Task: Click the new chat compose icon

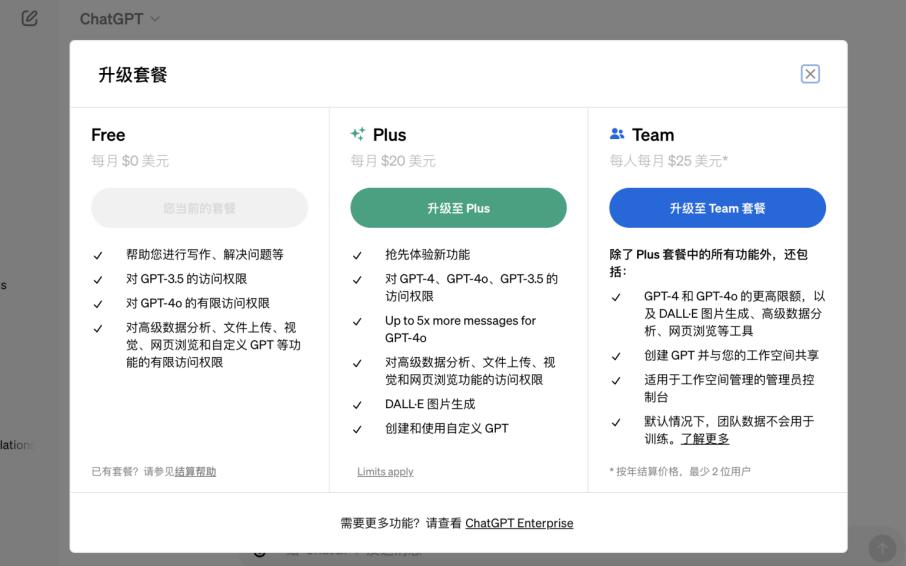Action: click(29, 18)
